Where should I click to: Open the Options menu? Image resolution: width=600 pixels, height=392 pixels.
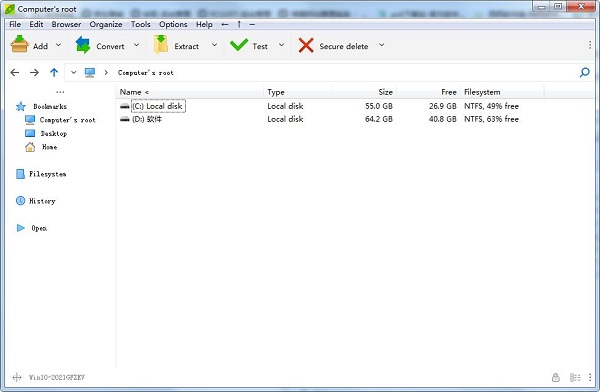click(173, 24)
